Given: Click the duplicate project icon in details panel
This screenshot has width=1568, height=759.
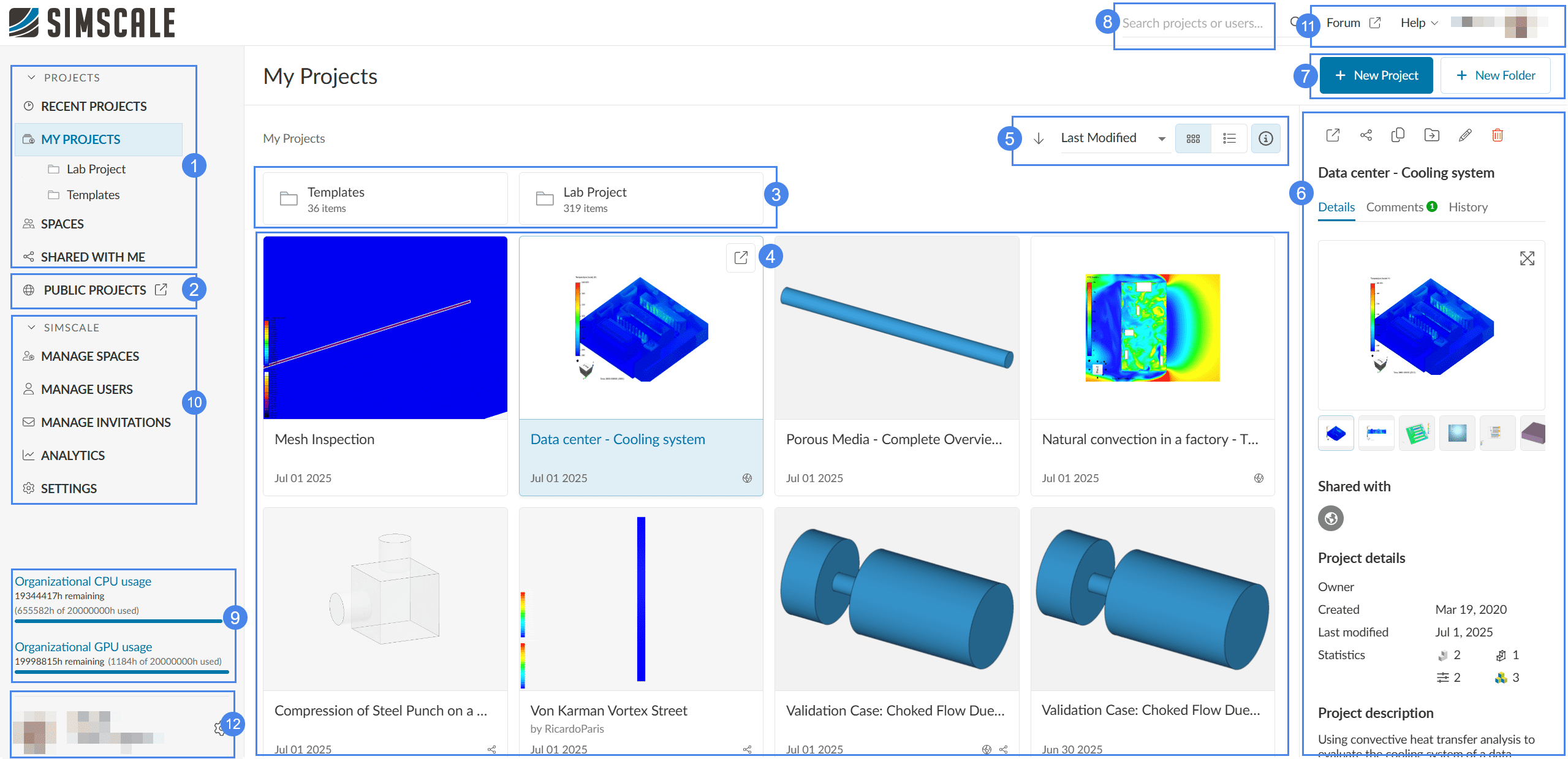Looking at the screenshot, I should tap(1398, 135).
